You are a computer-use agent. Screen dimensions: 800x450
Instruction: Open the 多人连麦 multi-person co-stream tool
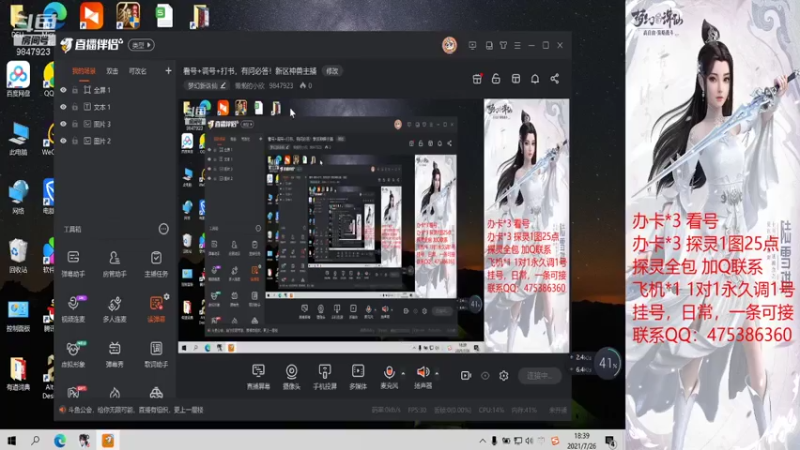tap(114, 309)
